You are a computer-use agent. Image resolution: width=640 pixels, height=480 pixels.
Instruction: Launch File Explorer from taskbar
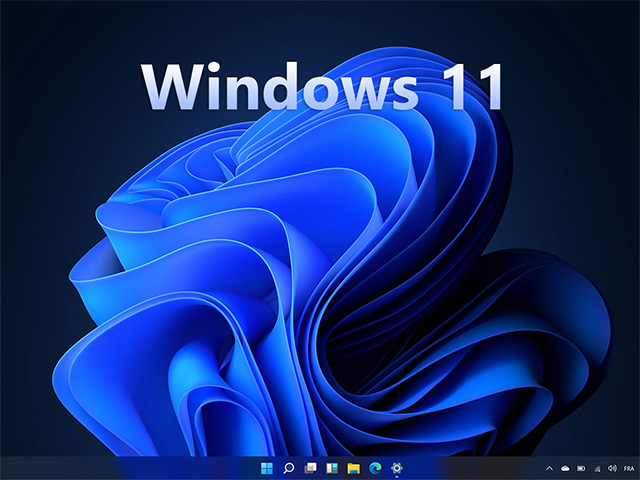pos(353,468)
